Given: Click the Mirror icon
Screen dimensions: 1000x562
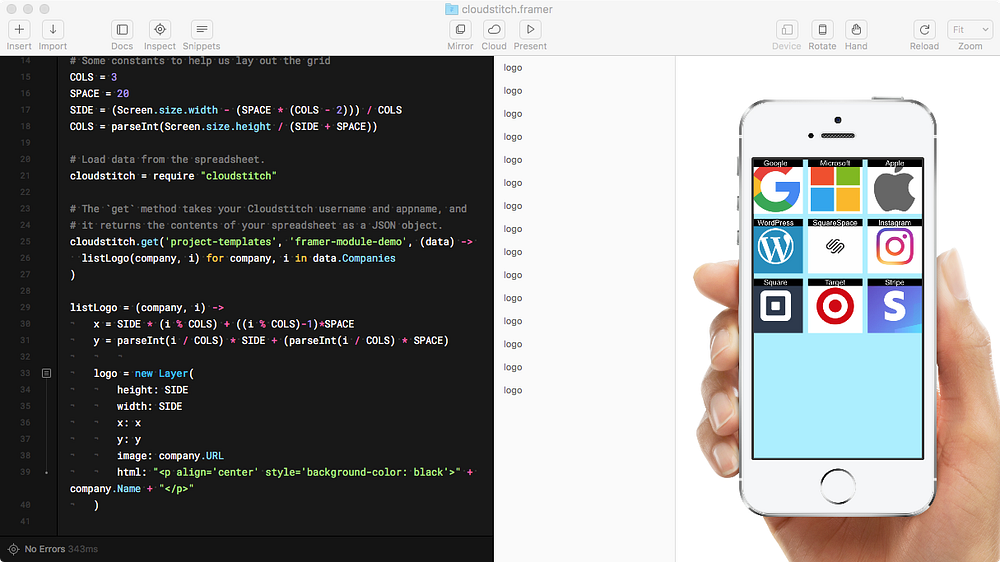Looking at the screenshot, I should pyautogui.click(x=460, y=29).
